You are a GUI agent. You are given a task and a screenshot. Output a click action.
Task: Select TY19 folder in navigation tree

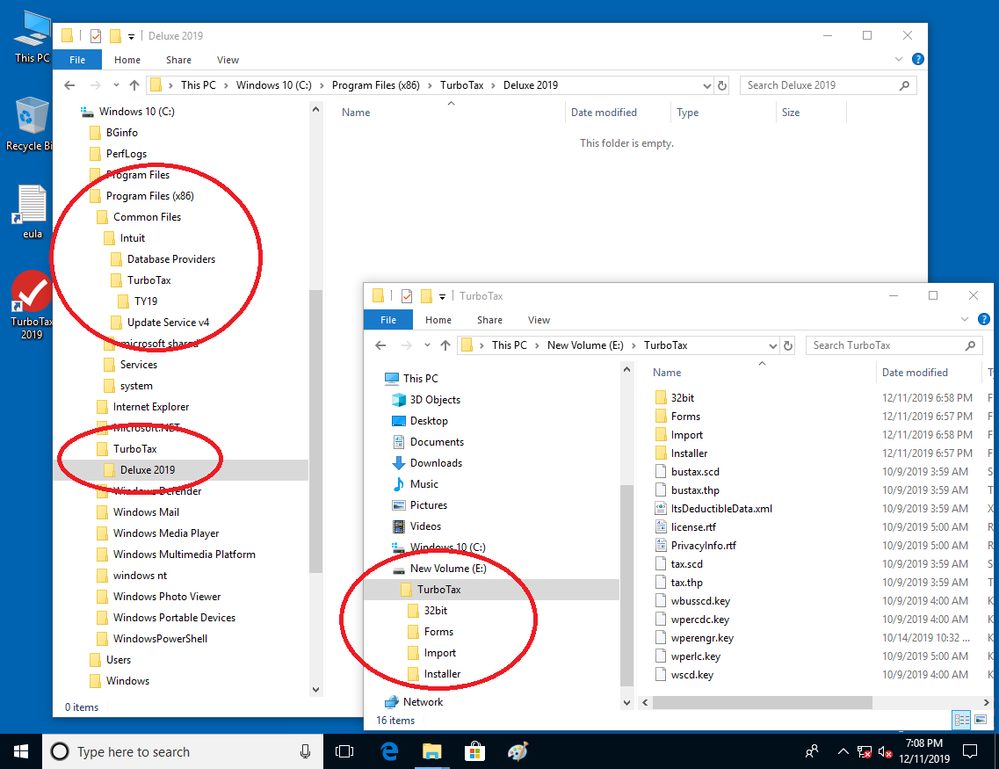point(146,301)
